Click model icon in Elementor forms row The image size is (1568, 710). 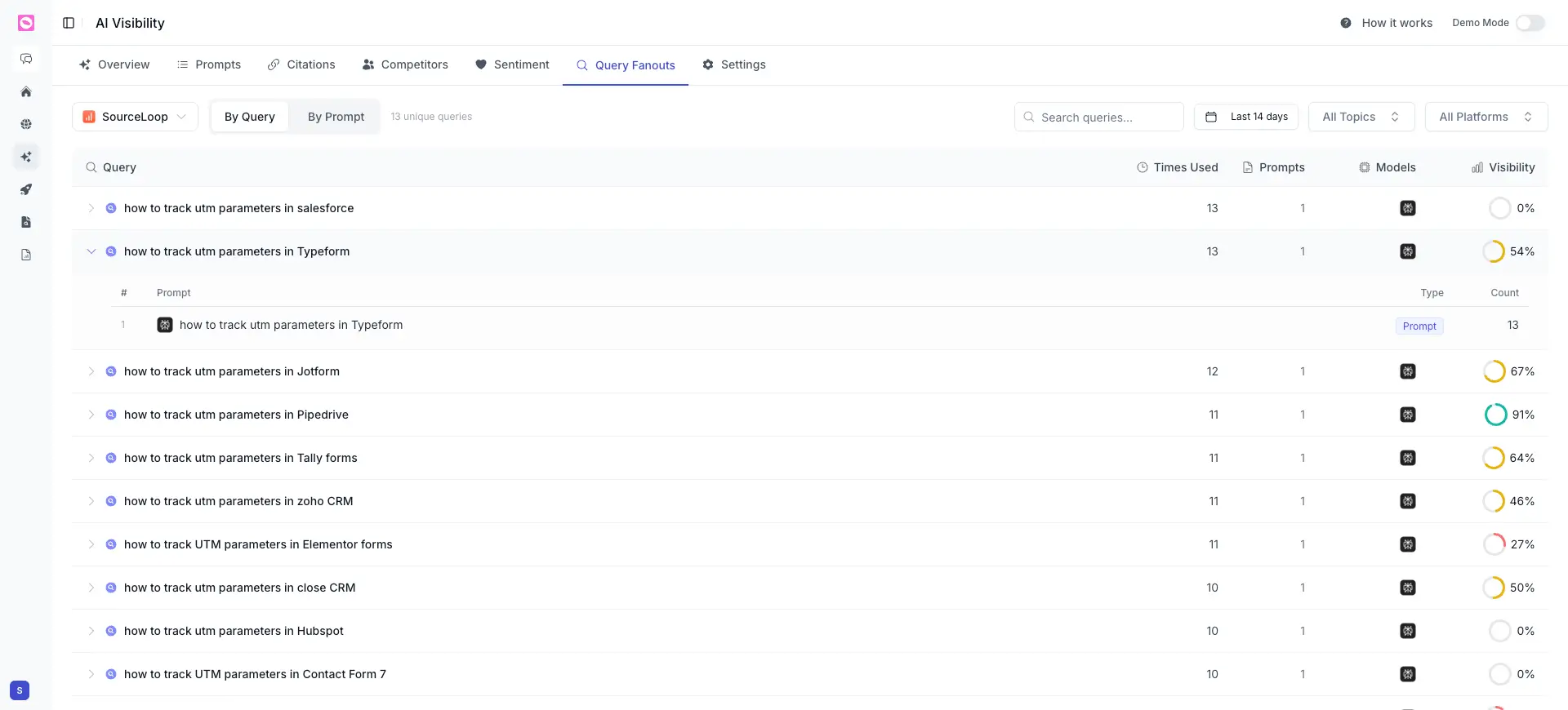[1408, 544]
